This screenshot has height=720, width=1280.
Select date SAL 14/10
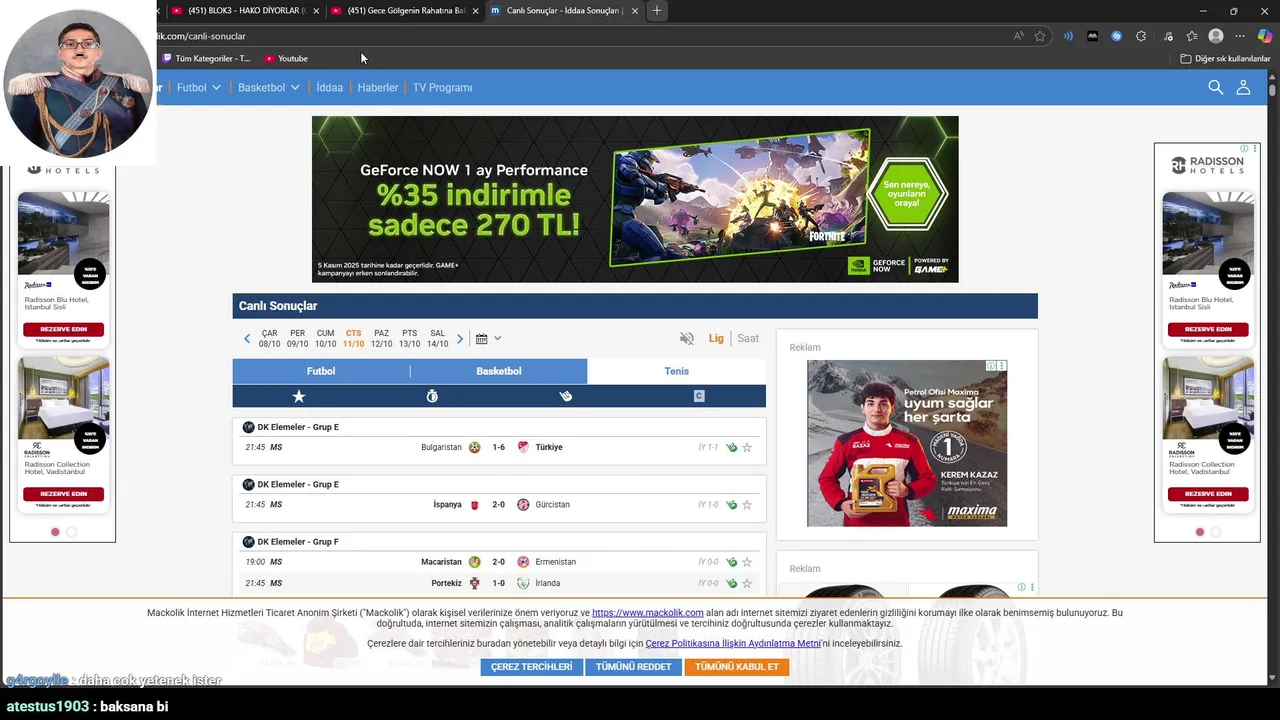point(438,338)
